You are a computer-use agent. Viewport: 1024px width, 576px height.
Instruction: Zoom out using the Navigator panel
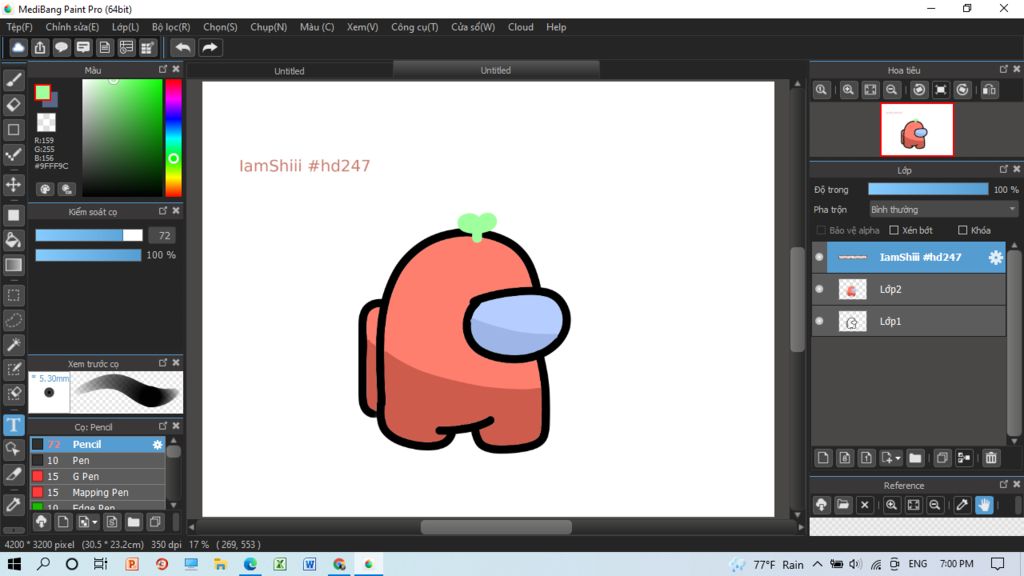click(891, 90)
